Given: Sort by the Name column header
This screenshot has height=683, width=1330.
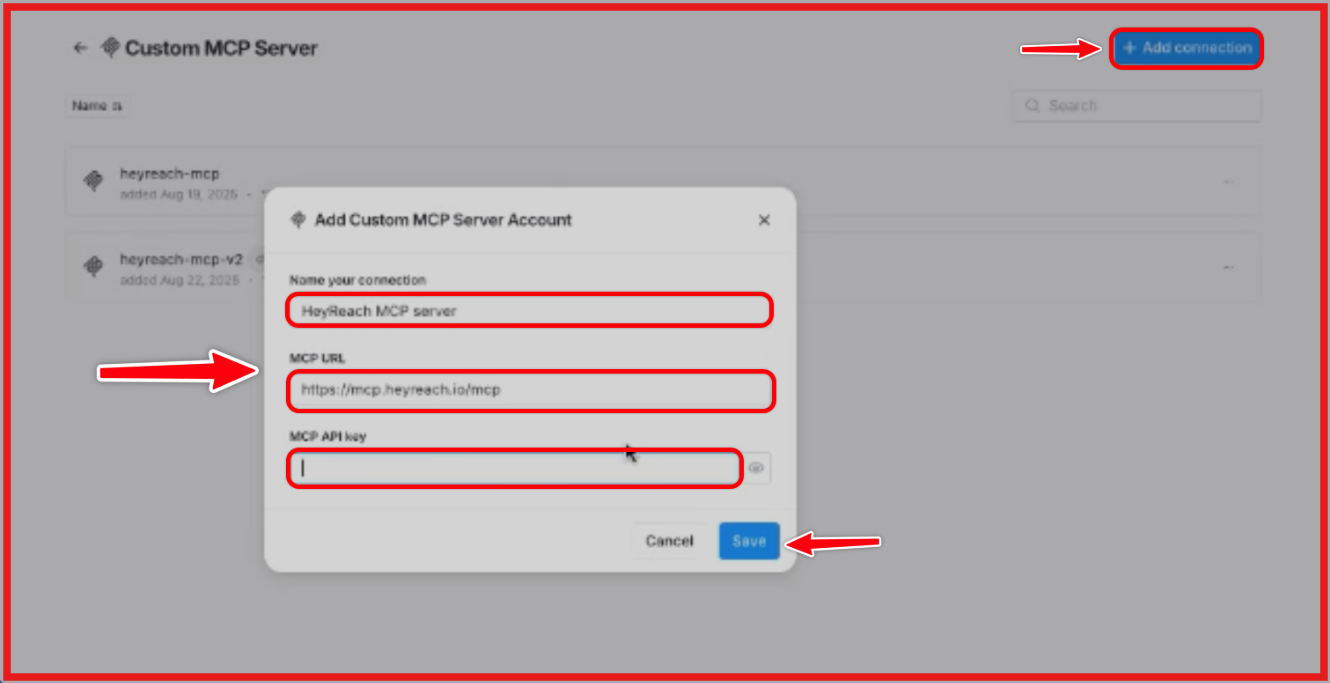Looking at the screenshot, I should pos(96,106).
